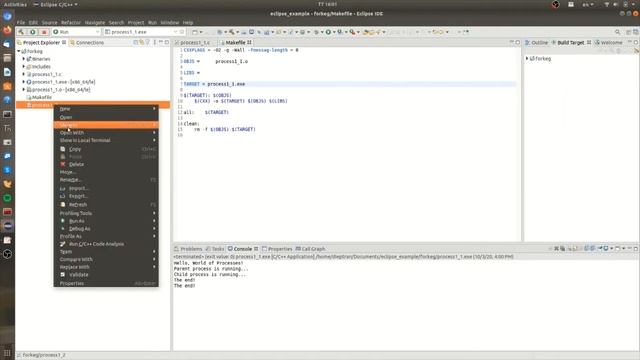Open the Source menu
The width and height of the screenshot is (640, 360).
(x=50, y=22)
